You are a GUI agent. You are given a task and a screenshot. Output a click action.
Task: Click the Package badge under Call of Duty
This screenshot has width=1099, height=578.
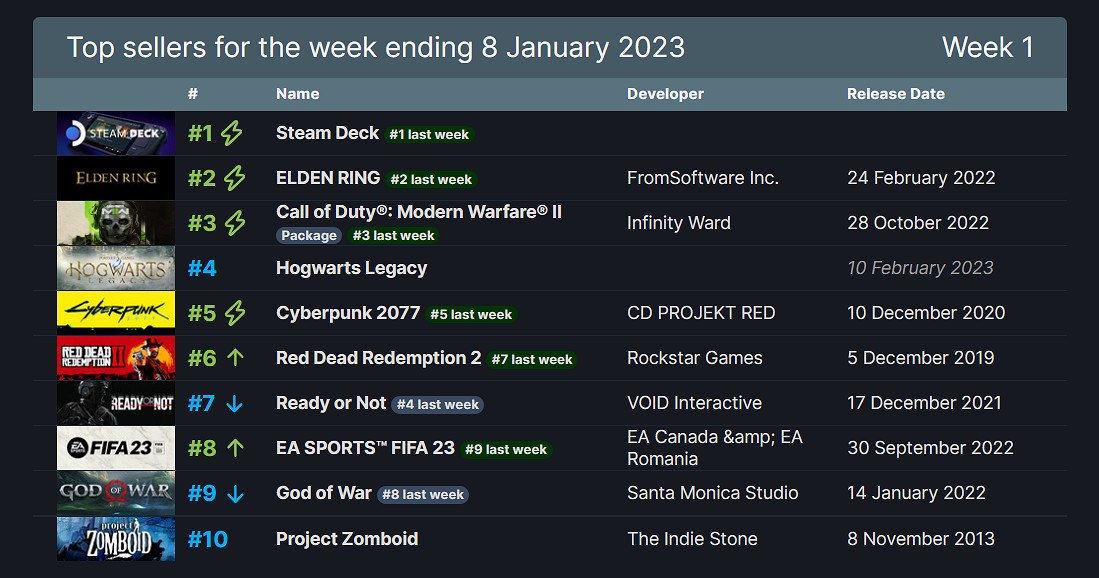309,236
